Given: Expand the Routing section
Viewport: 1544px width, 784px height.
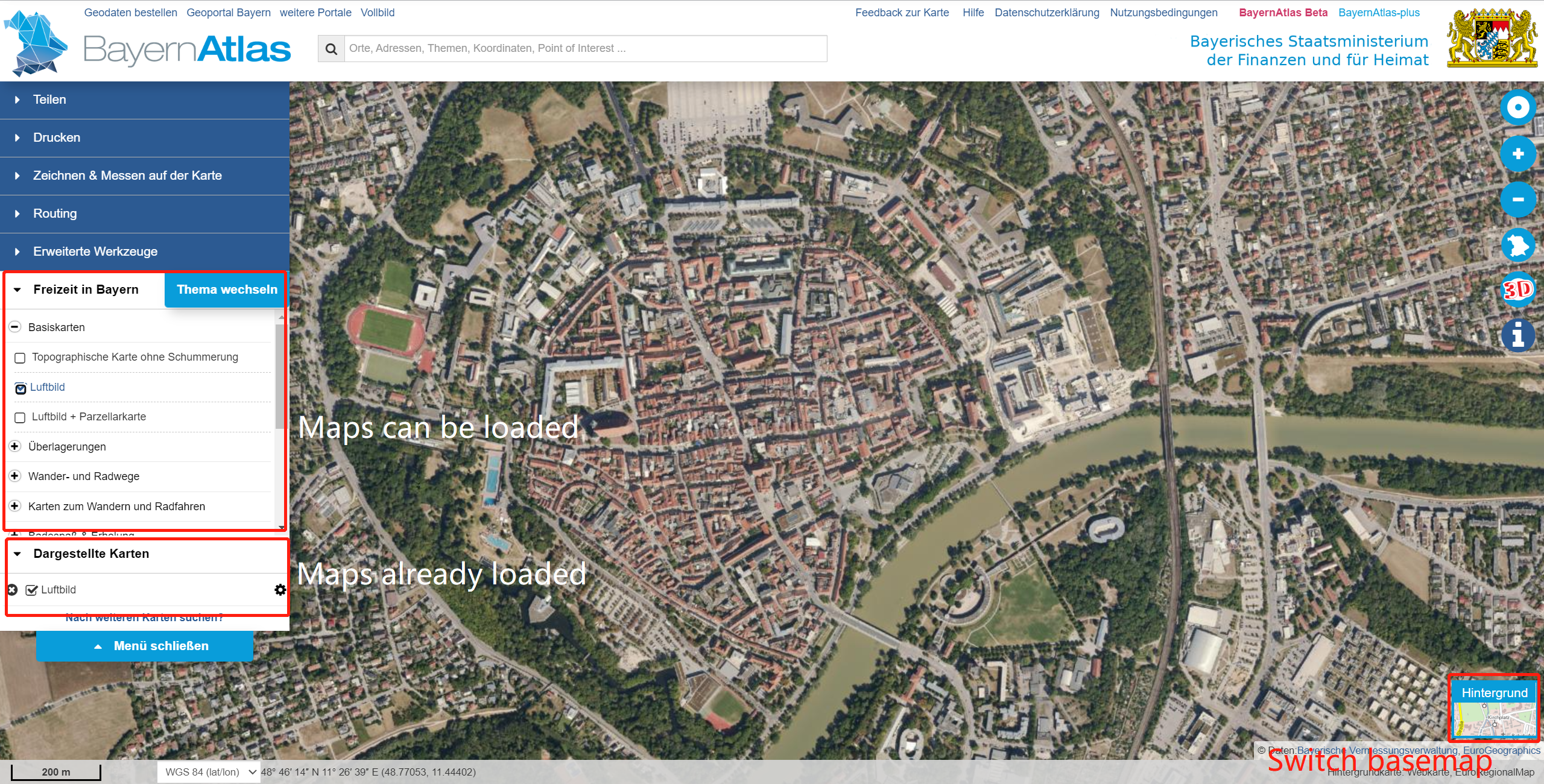Looking at the screenshot, I should pos(145,214).
